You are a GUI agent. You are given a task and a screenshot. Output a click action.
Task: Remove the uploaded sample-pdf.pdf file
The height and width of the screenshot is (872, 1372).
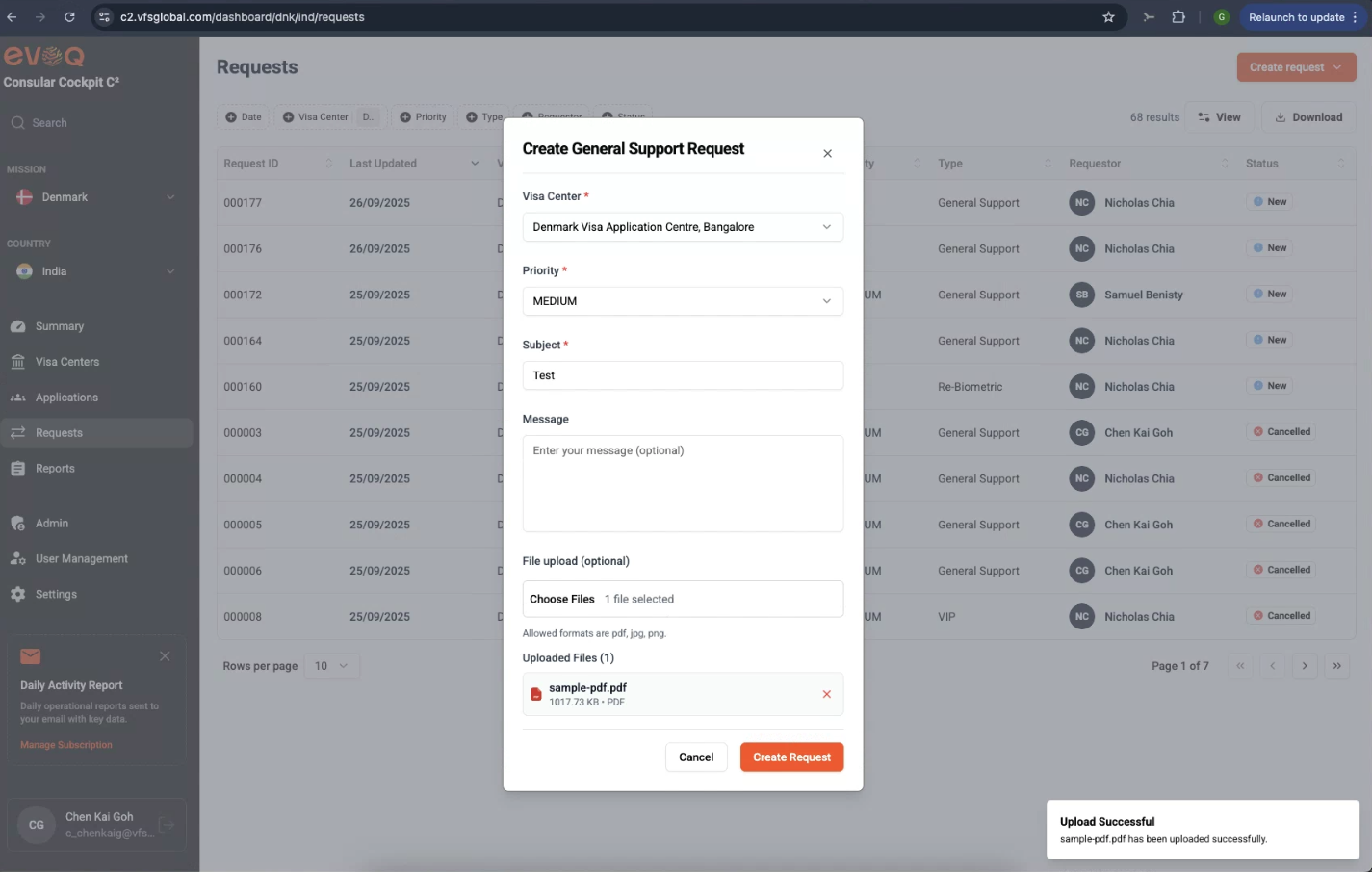tap(826, 694)
